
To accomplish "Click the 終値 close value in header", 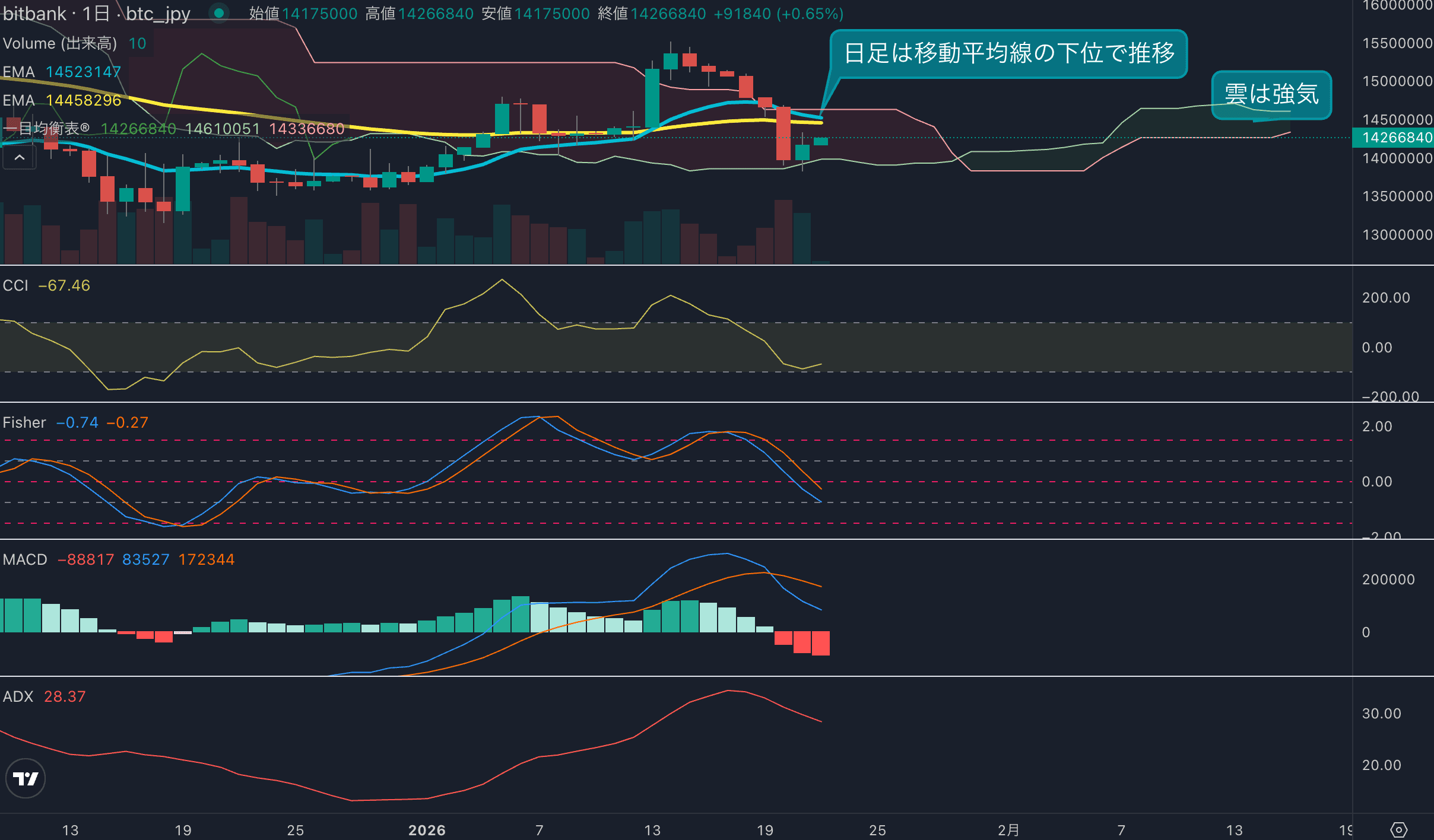I will [x=668, y=13].
